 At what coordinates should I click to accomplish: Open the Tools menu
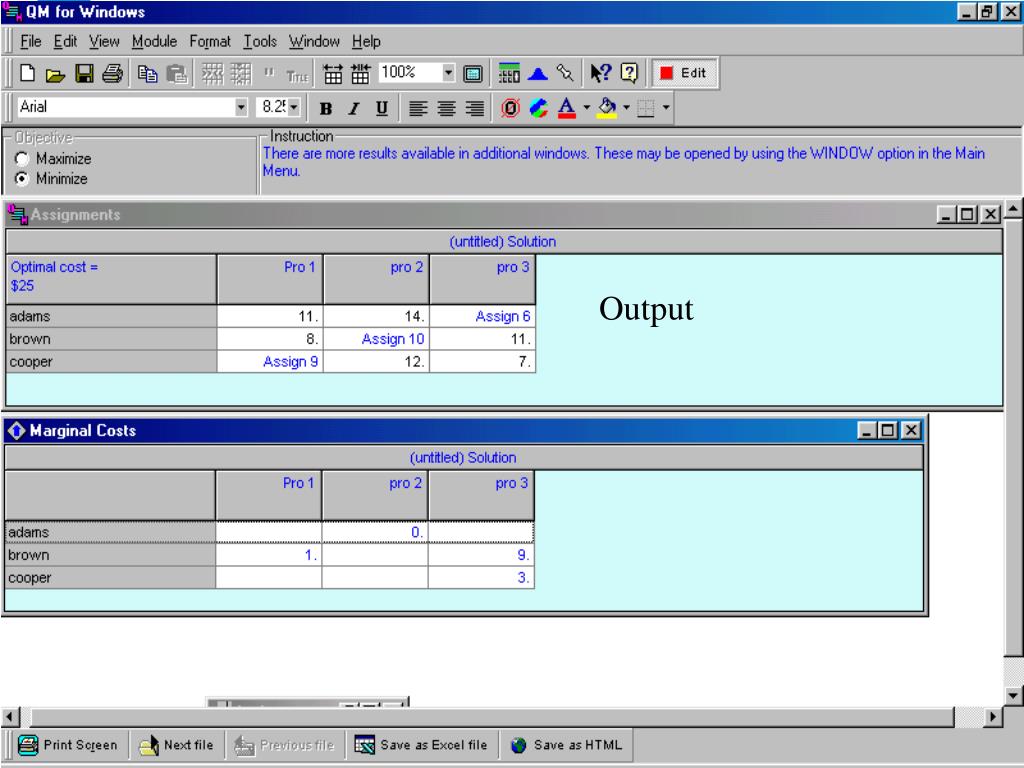[x=260, y=42]
